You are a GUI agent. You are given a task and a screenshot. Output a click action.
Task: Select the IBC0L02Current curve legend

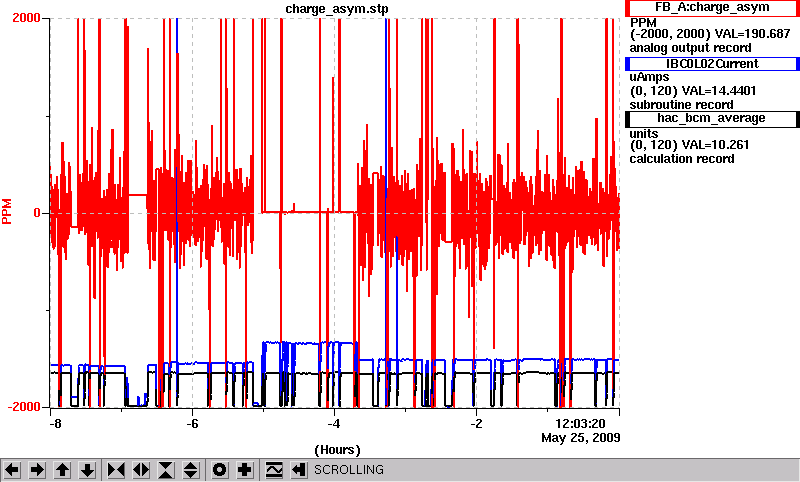pos(712,64)
